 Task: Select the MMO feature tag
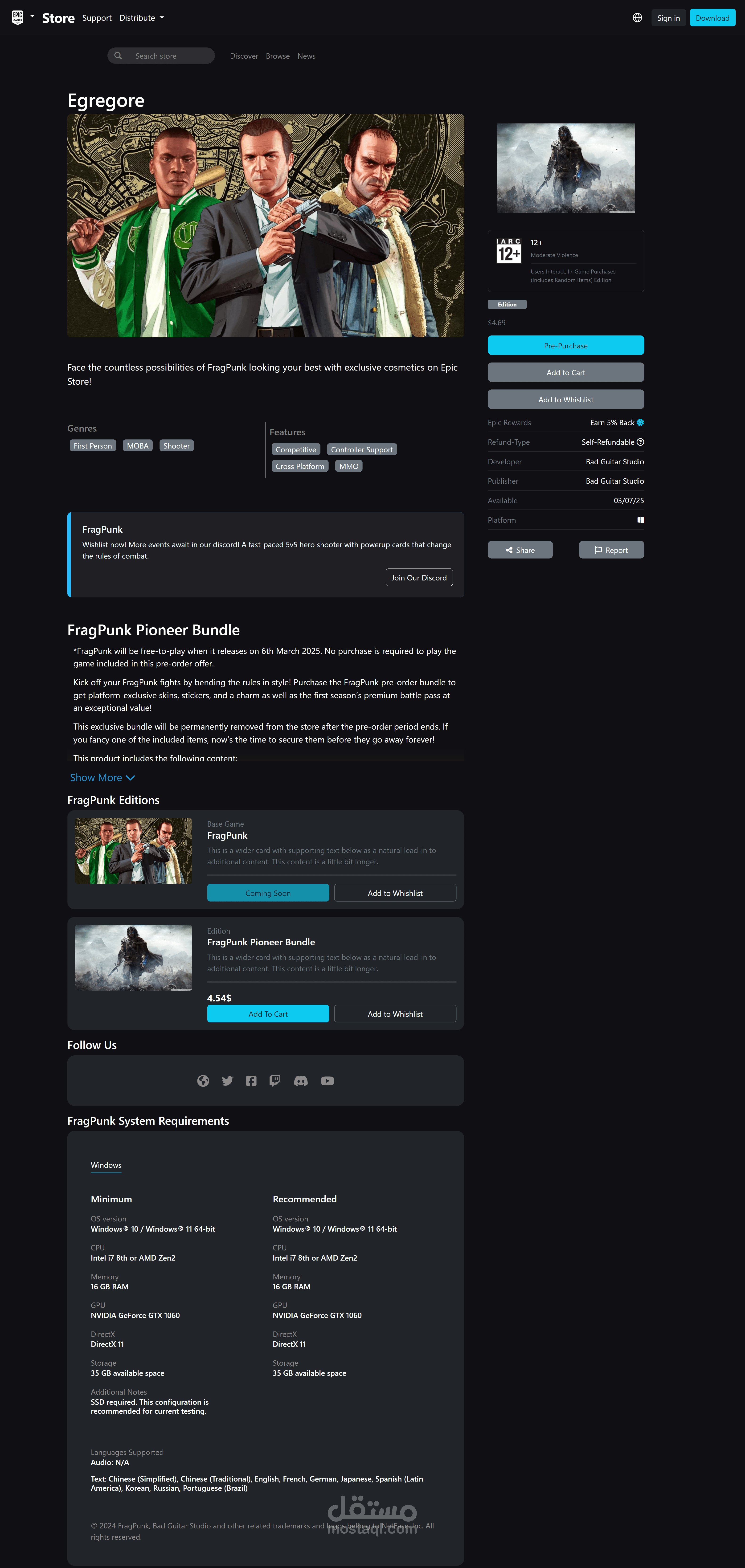pos(349,466)
